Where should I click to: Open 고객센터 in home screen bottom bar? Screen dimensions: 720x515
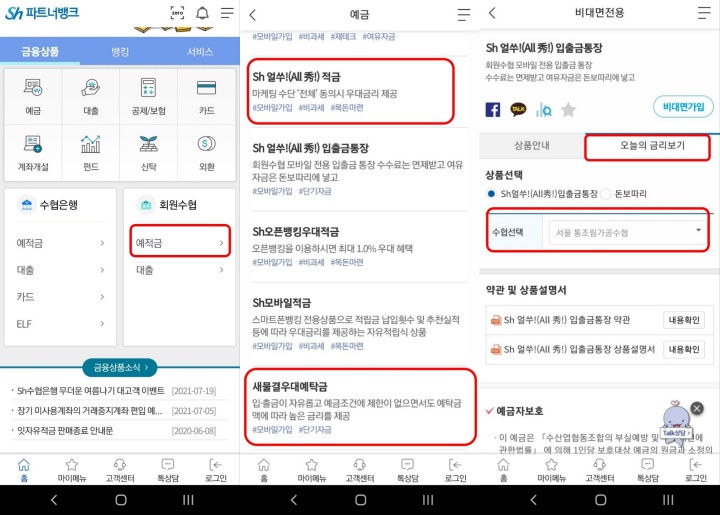(x=120, y=470)
